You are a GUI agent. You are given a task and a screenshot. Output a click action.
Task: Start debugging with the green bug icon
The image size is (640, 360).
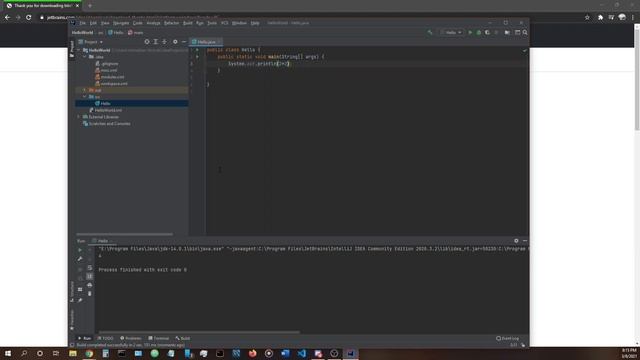pos(479,32)
